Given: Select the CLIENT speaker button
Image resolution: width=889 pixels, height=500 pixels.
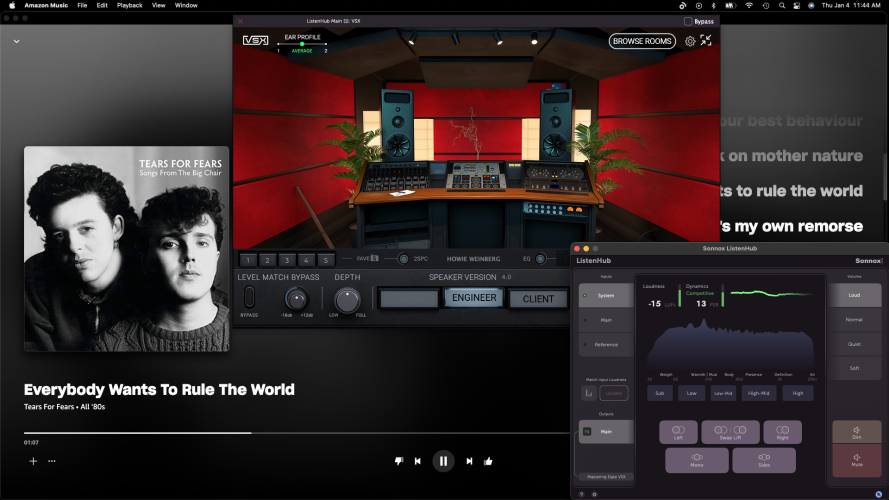Looking at the screenshot, I should (x=538, y=299).
